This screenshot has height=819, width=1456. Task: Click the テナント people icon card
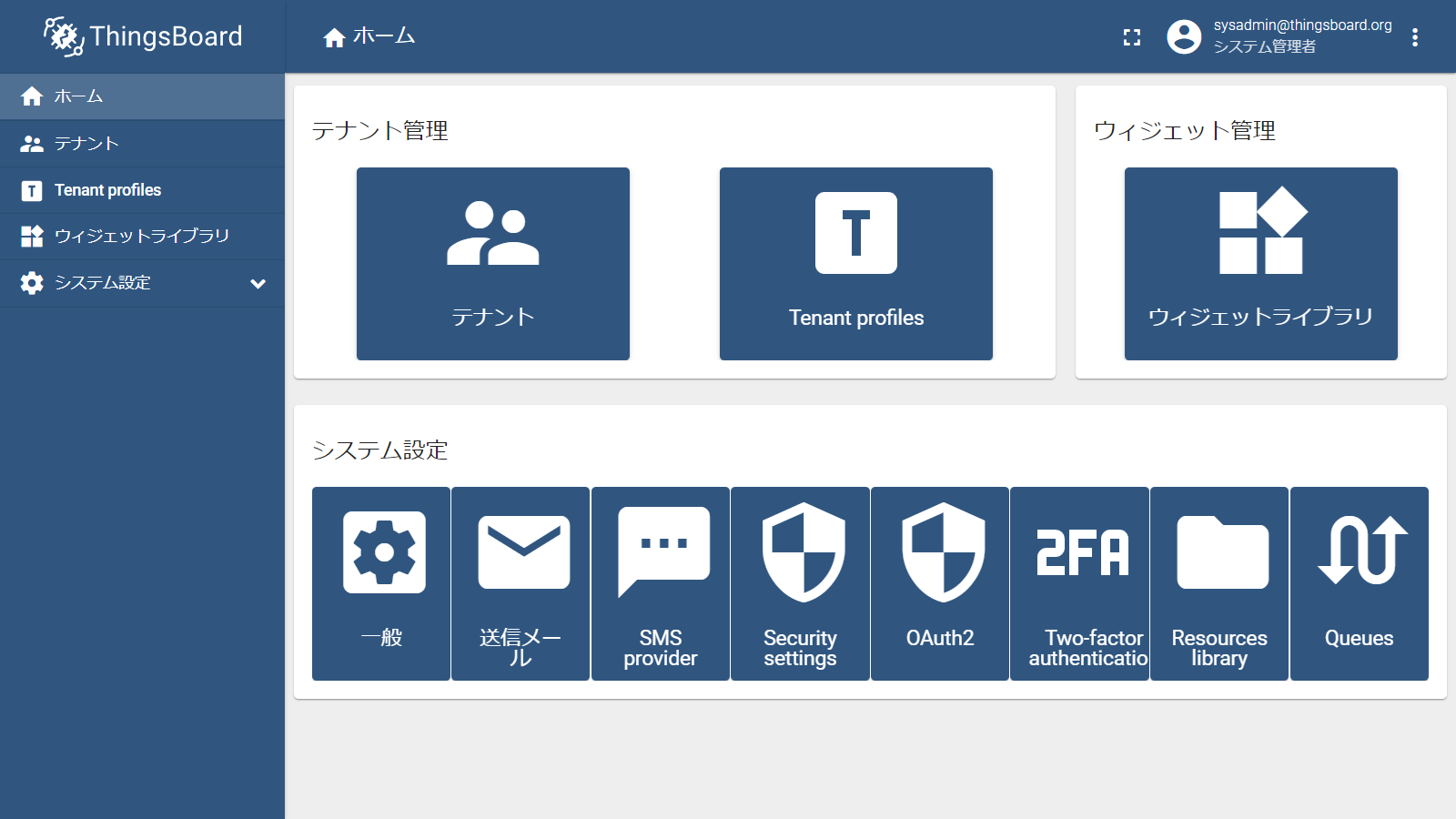(492, 263)
